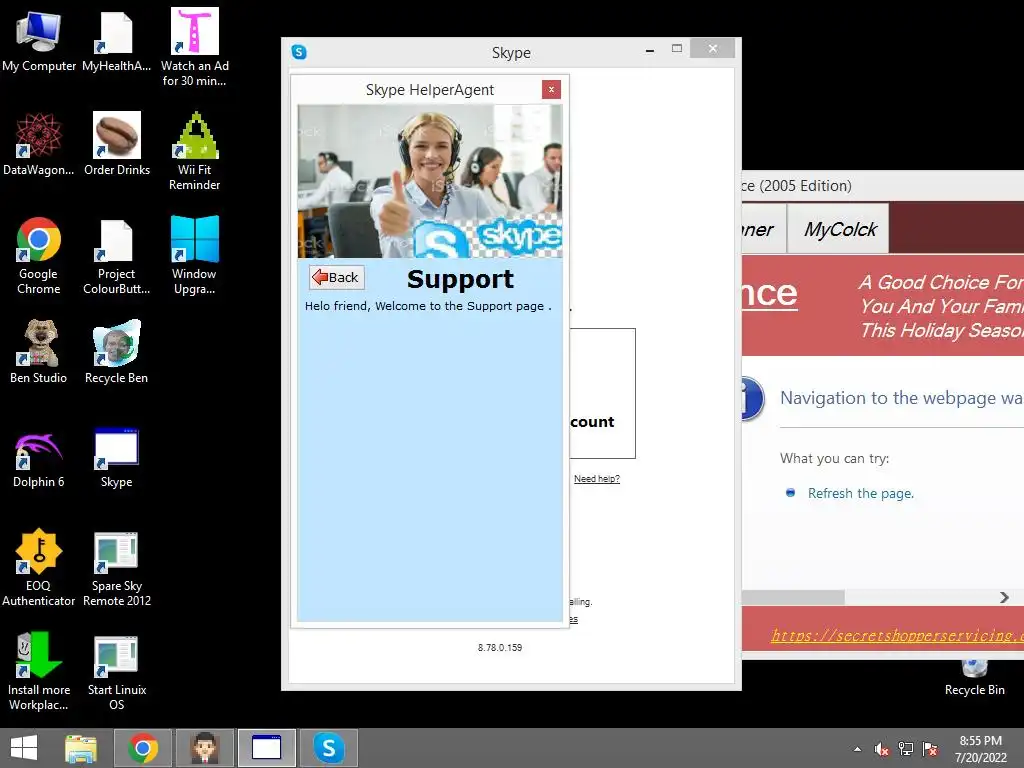Click the Refresh the page link
The image size is (1024, 768).
pyautogui.click(x=861, y=493)
